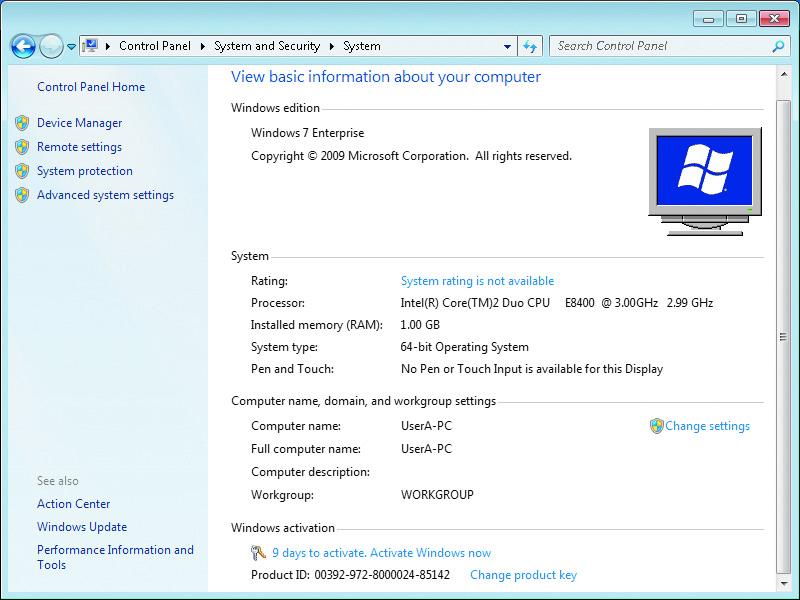Click the Refresh button in address bar
800x600 pixels.
tap(530, 46)
